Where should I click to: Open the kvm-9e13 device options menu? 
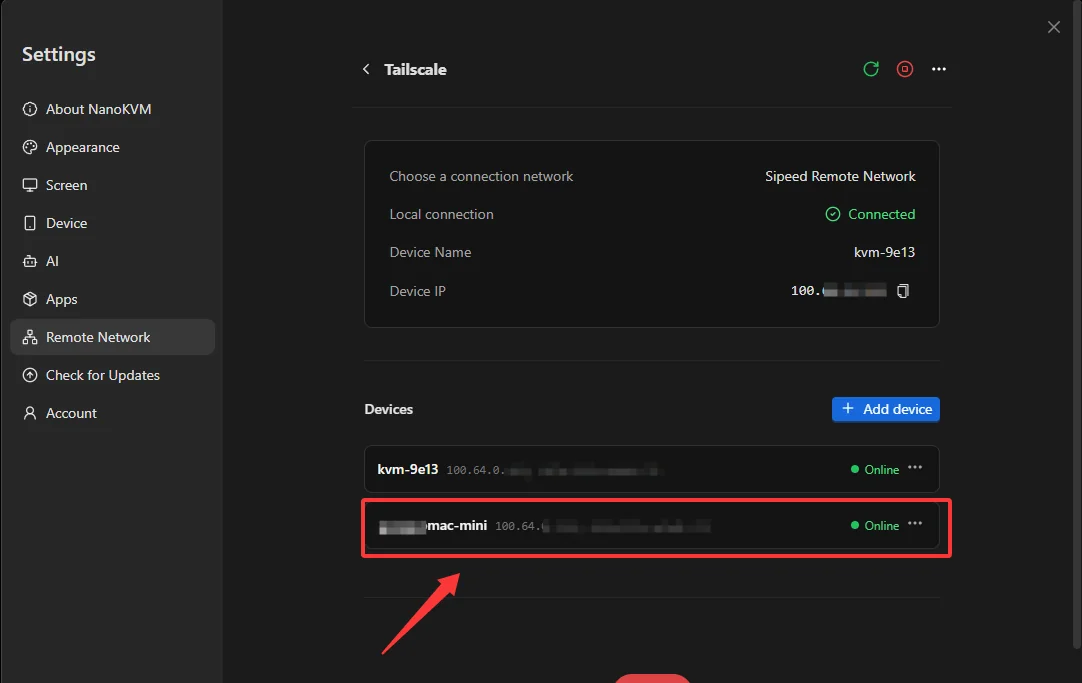click(915, 468)
